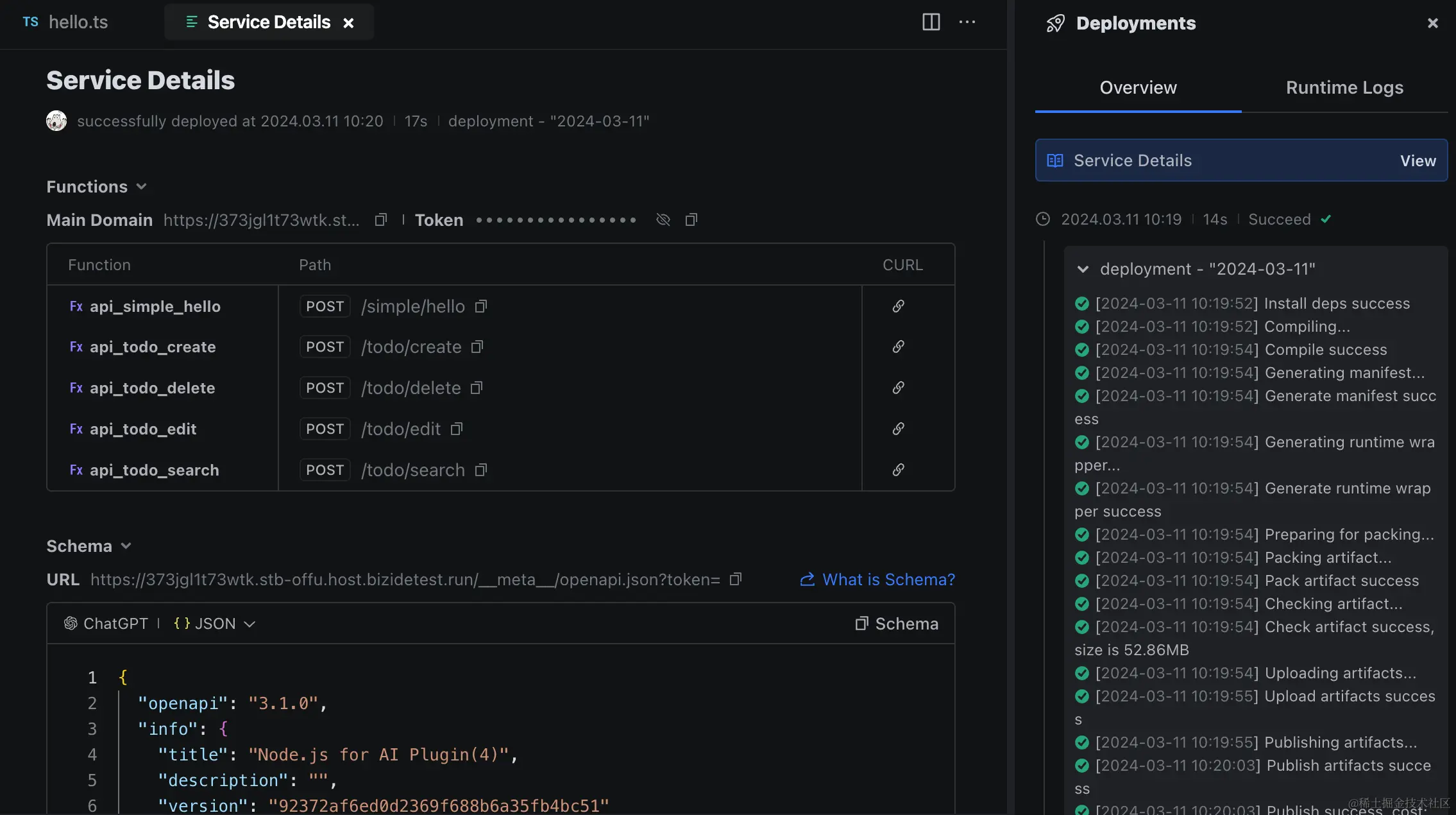Copy the /todo/search path
This screenshot has height=815, width=1456.
pos(481,470)
